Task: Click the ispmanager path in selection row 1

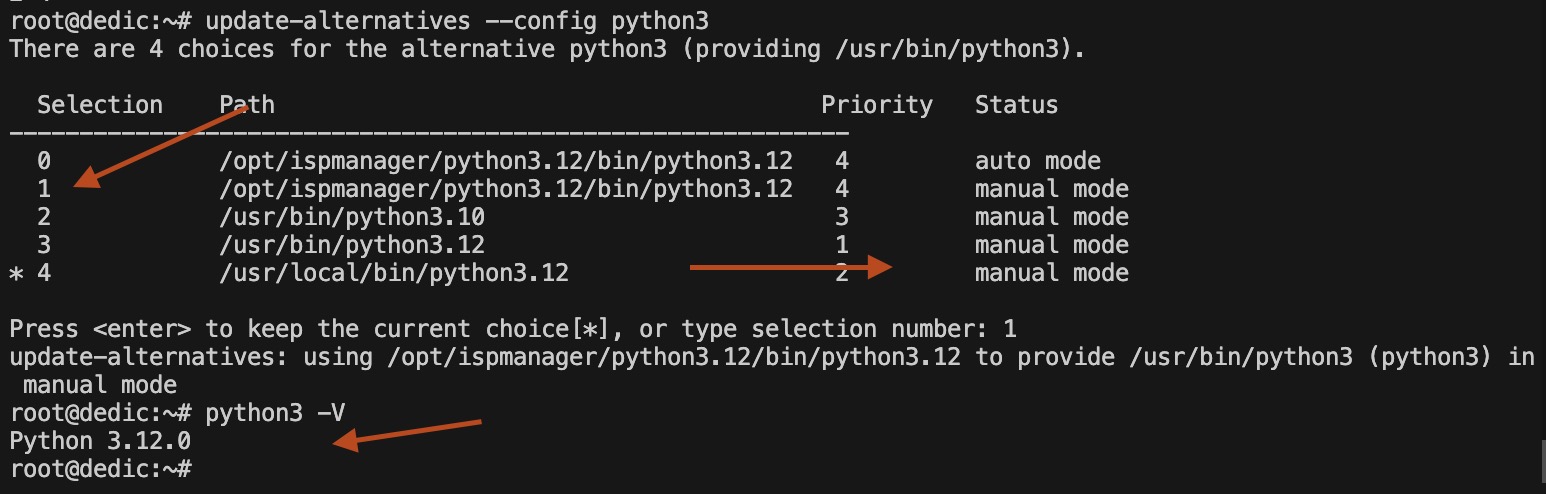Action: pyautogui.click(x=506, y=189)
